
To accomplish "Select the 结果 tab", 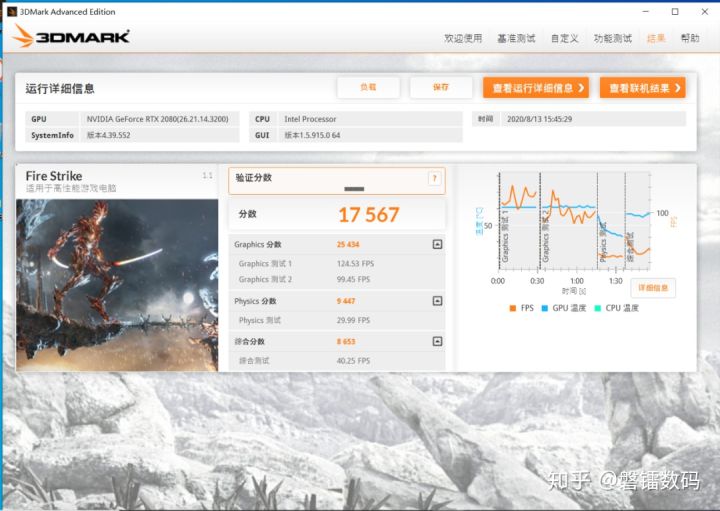I will point(656,38).
